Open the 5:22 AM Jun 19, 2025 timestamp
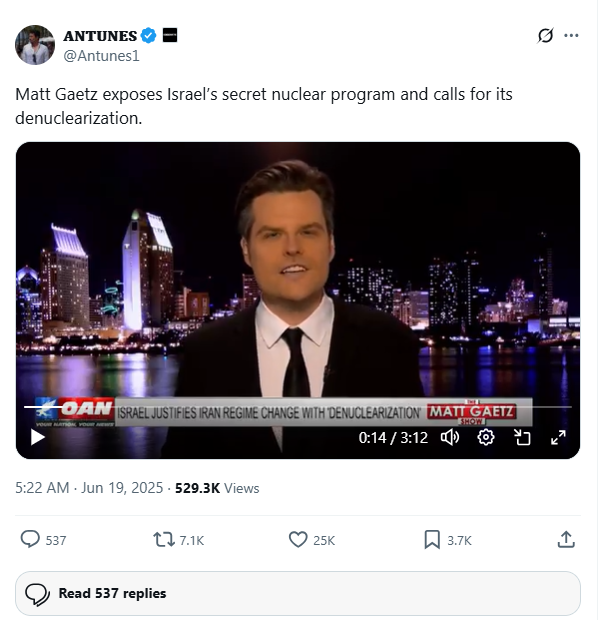The height and width of the screenshot is (620, 602). pyautogui.click(x=89, y=488)
